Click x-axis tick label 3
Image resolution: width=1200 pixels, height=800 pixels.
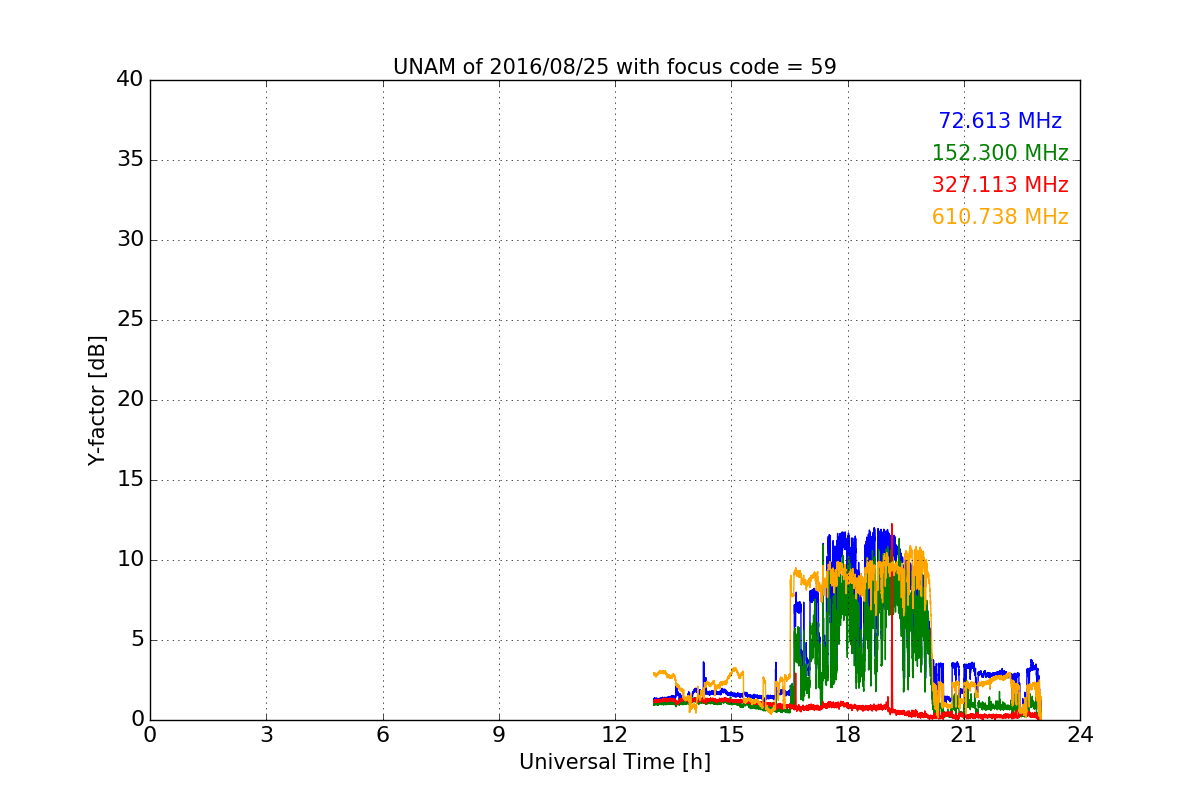pyautogui.click(x=266, y=734)
